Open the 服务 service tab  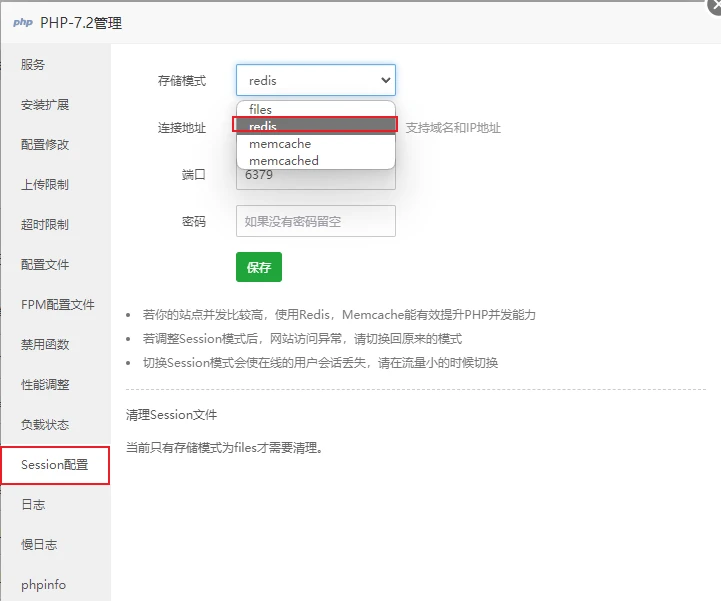(x=33, y=65)
